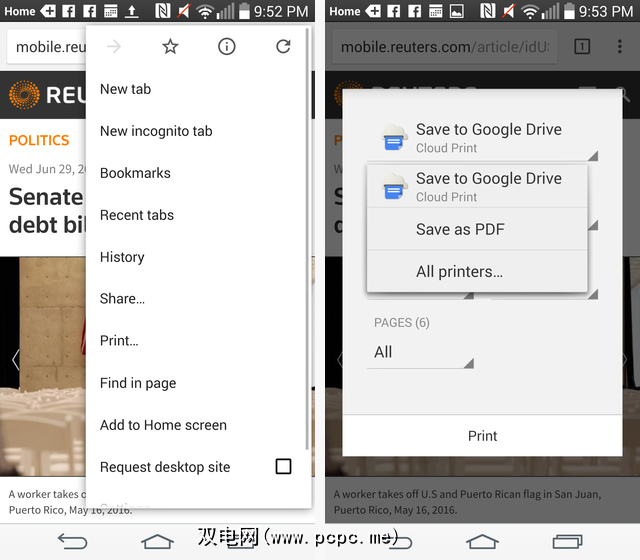Select All printers… option

click(459, 271)
